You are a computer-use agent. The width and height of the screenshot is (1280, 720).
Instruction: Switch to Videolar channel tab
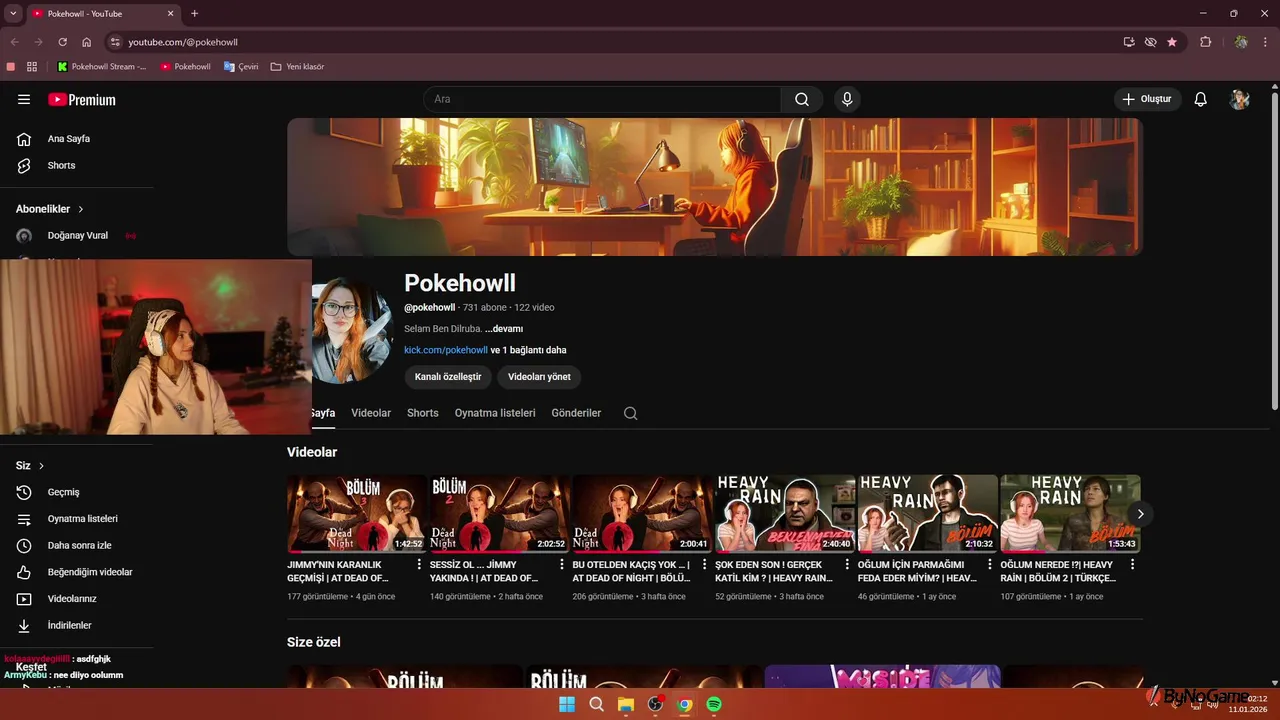tap(371, 413)
